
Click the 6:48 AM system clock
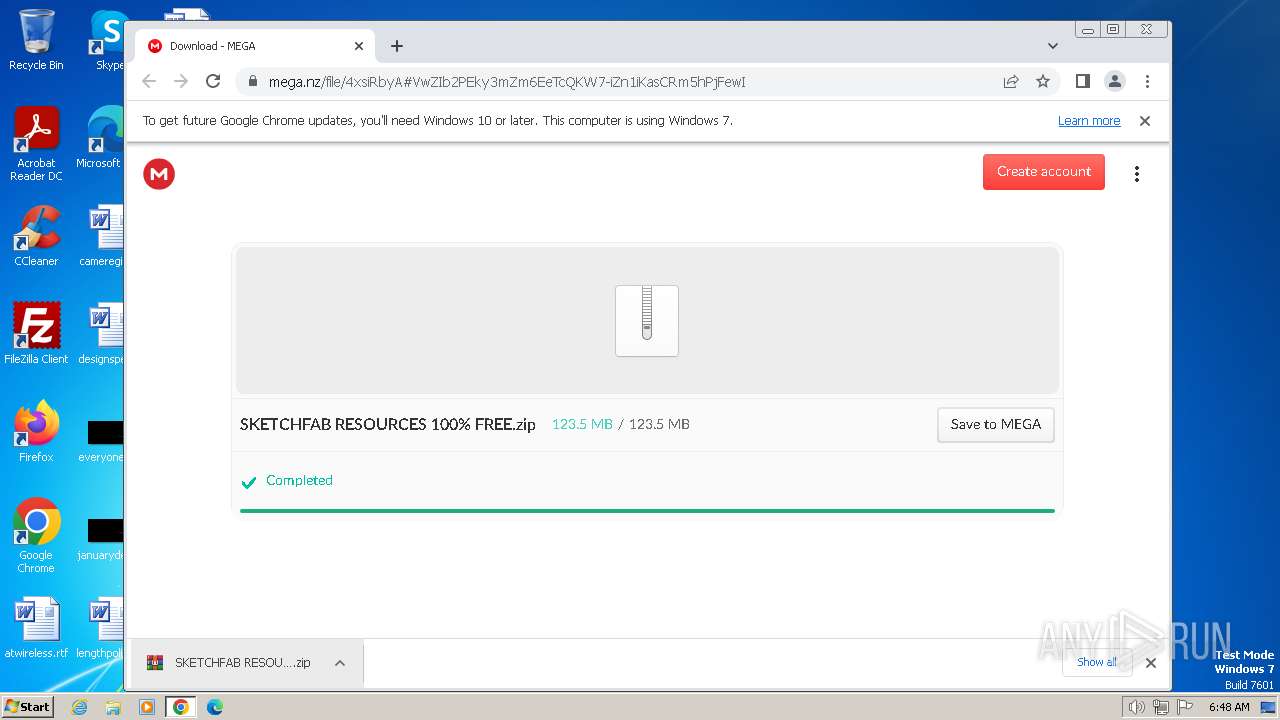point(1229,707)
